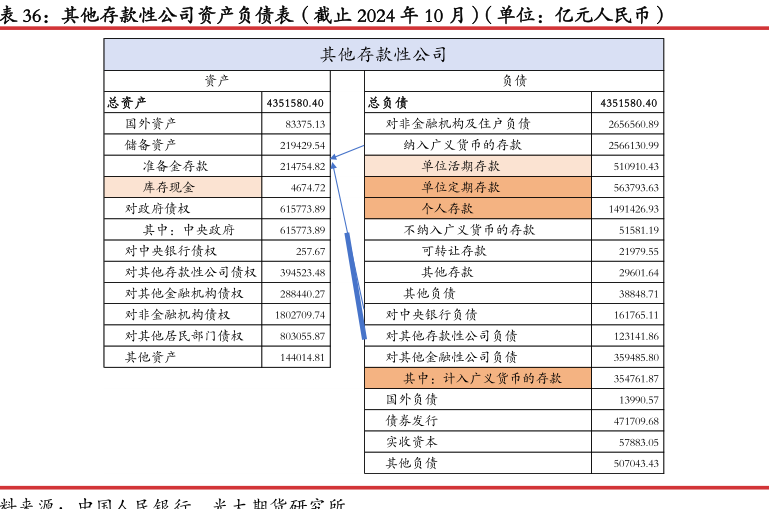This screenshot has height=509, width=769.
Task: Click the 国外资产 row label
Action: point(150,123)
